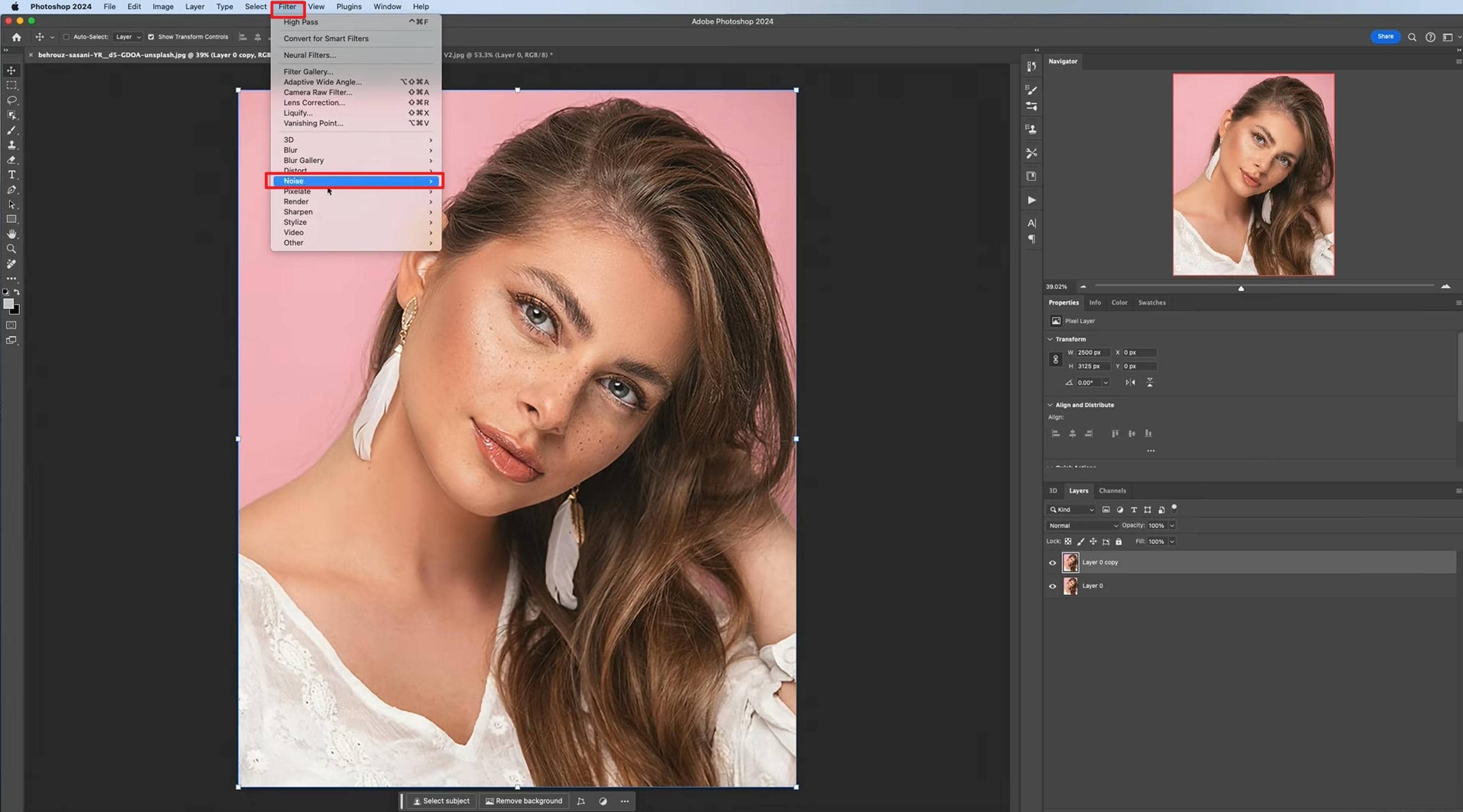1463x812 pixels.
Task: Choose Camera Raw Filter in the Filter menu
Action: [x=355, y=93]
